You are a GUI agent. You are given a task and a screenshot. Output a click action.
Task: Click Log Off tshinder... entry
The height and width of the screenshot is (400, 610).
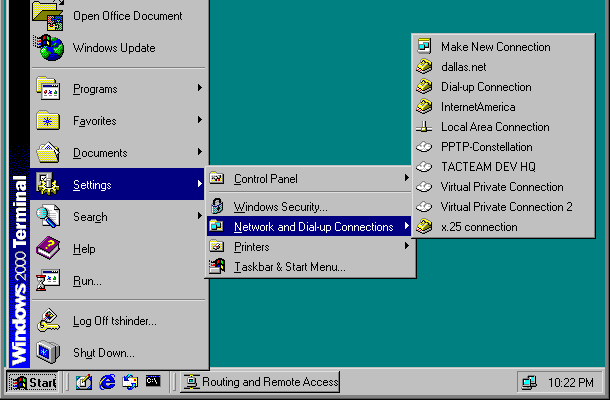117,321
